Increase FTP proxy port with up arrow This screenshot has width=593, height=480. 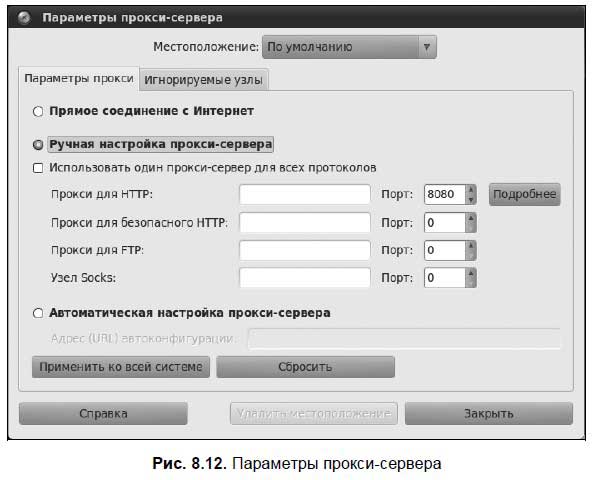tap(471, 245)
